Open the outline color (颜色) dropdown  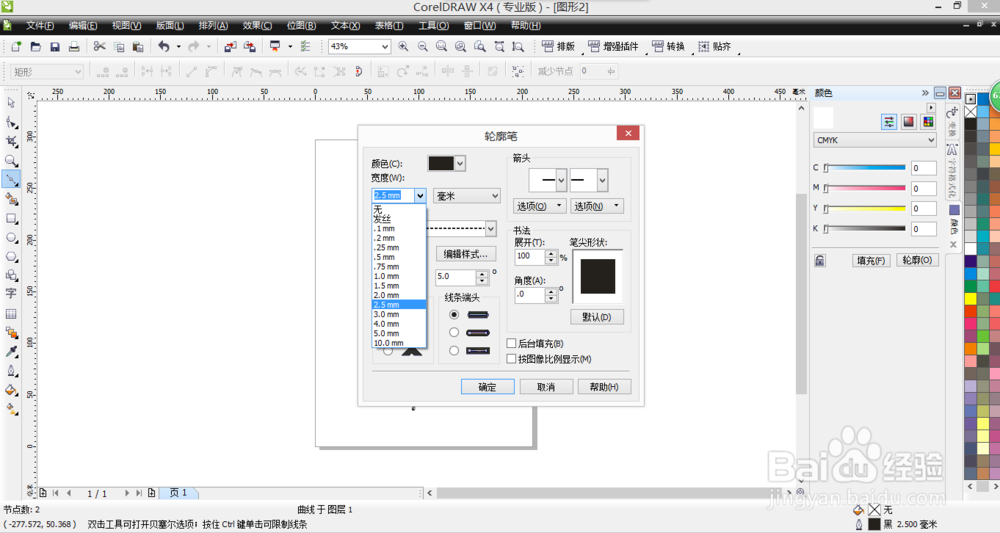coord(460,163)
